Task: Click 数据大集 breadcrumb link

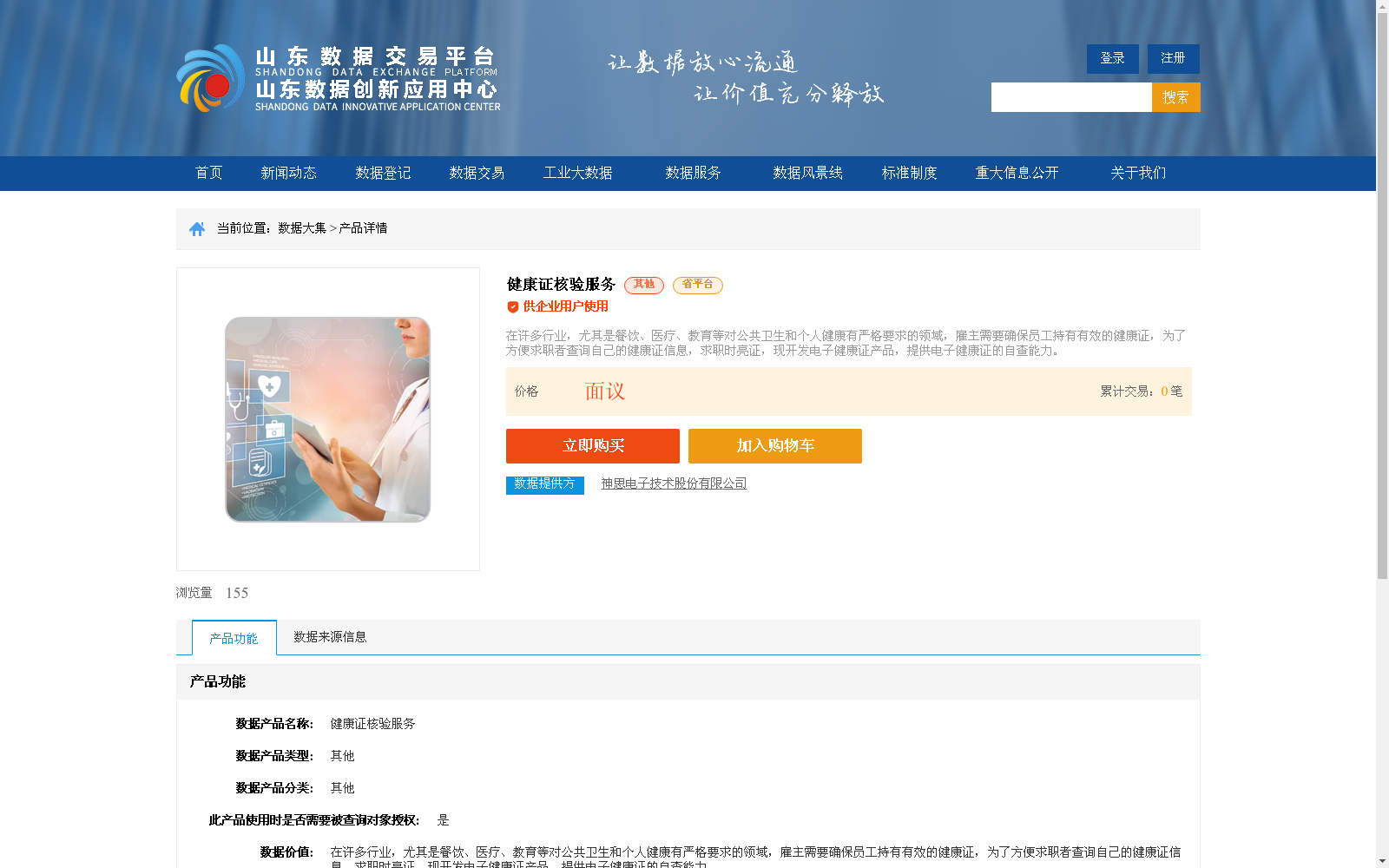Action: pyautogui.click(x=302, y=228)
